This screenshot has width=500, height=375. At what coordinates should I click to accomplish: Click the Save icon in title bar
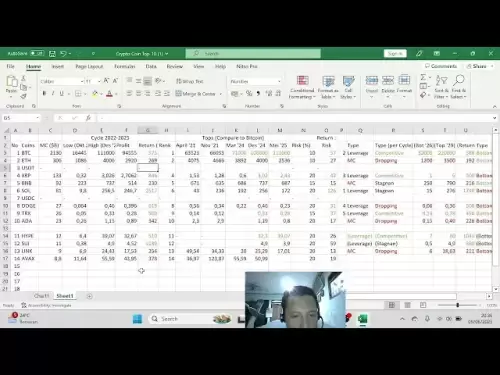(x=52, y=53)
